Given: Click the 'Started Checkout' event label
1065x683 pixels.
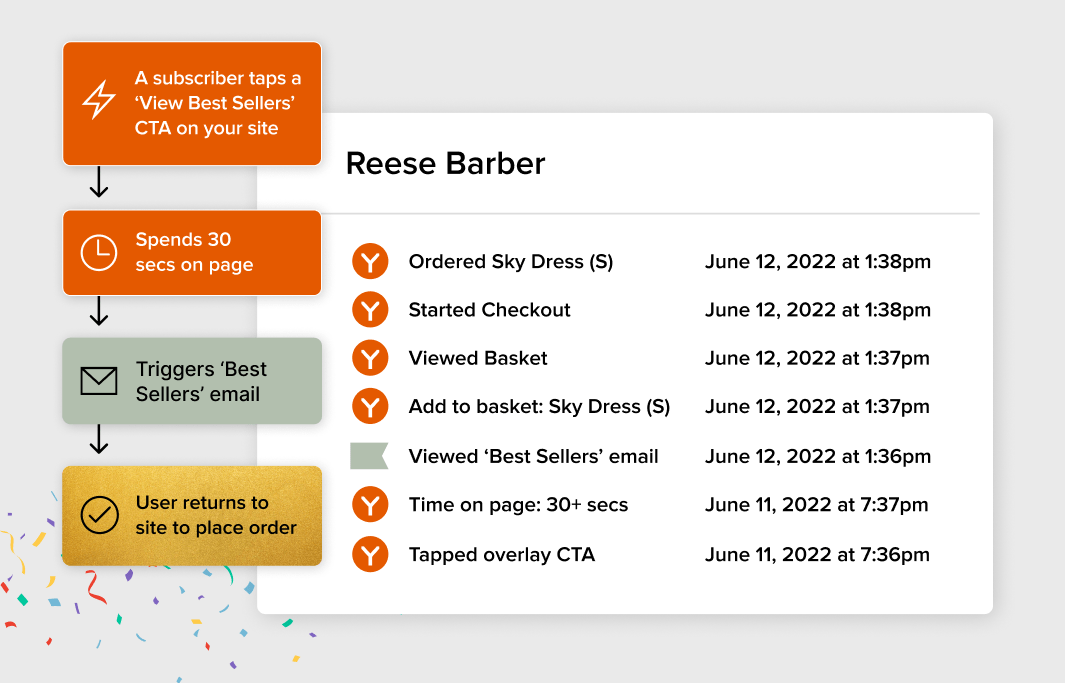Looking at the screenshot, I should tap(489, 310).
